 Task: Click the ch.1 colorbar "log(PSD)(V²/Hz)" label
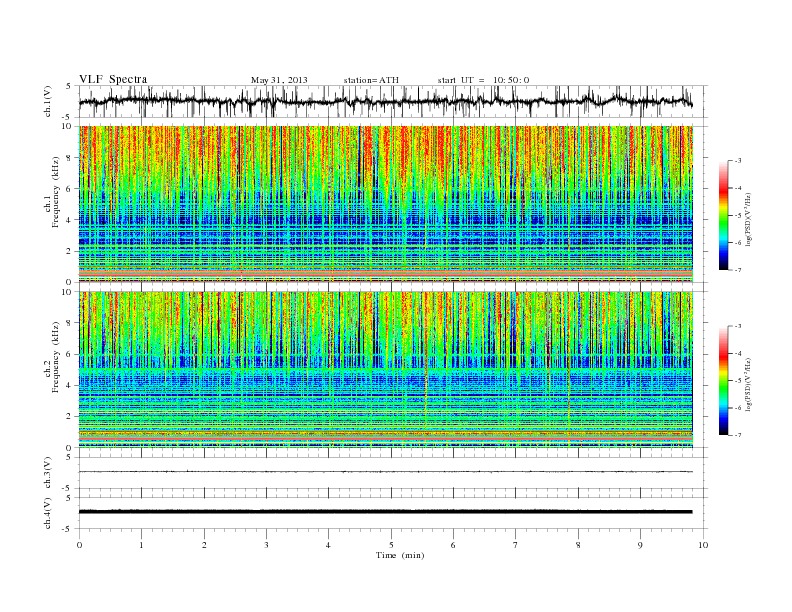[749, 219]
